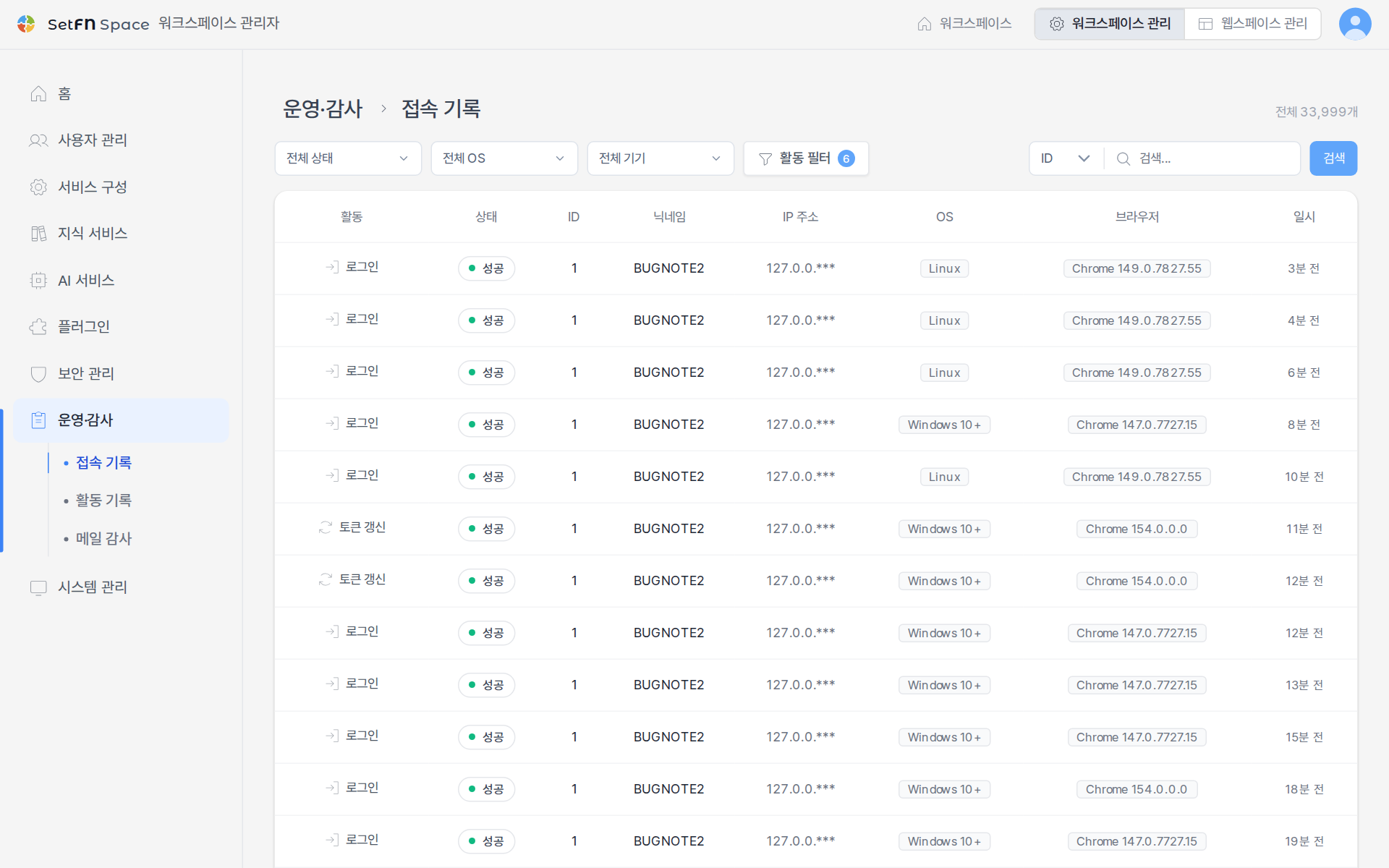Click 운영·감사 breadcrumb link
Viewport: 1389px width, 868px height.
coord(323,109)
